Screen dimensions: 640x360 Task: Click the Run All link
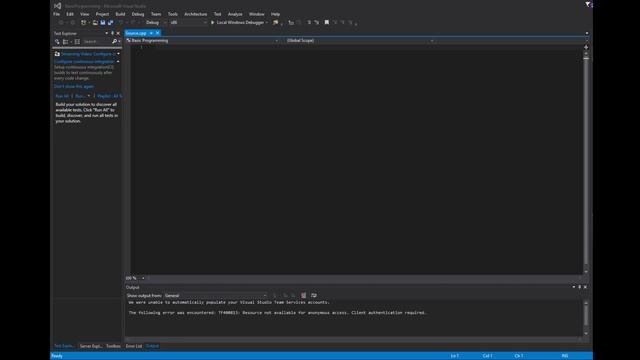tap(62, 96)
